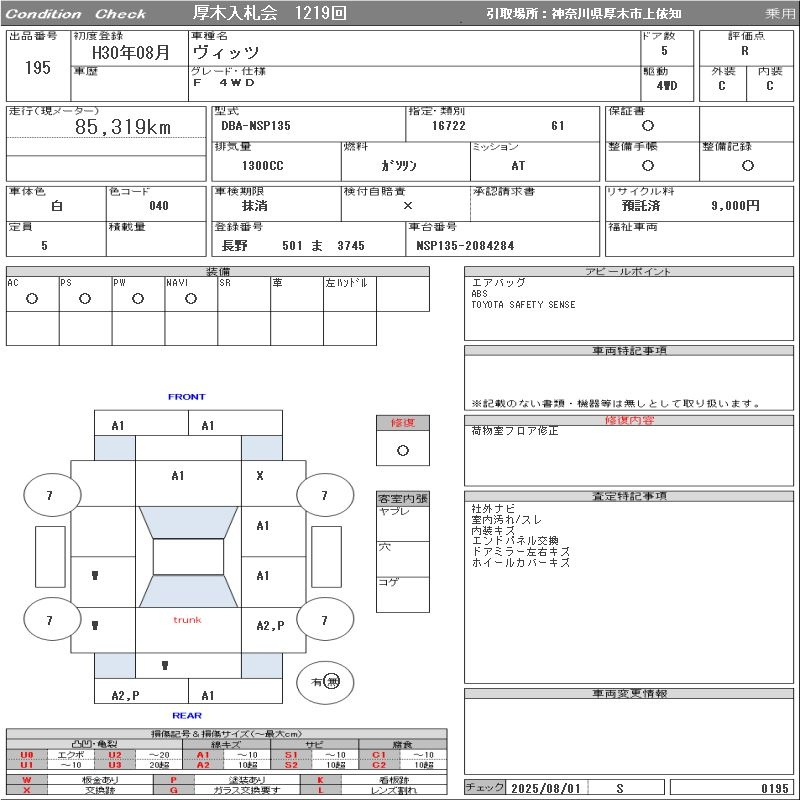Click the U0 legend code
This screenshot has width=800, height=800.
27,755
